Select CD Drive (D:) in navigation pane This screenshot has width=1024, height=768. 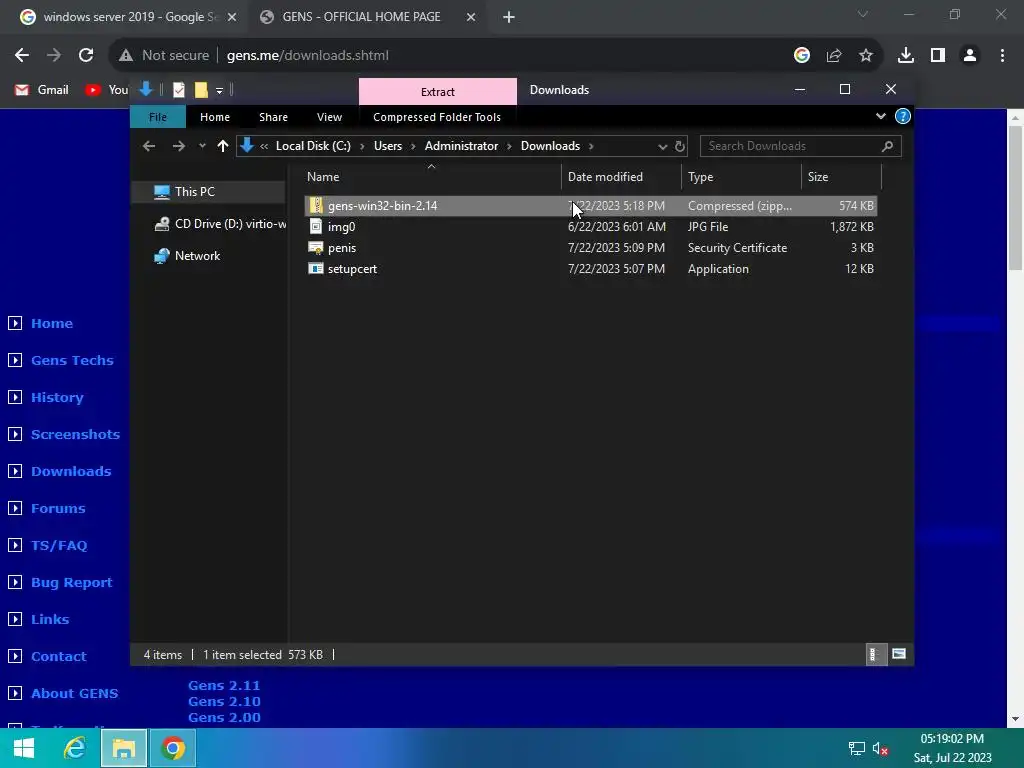click(x=219, y=224)
